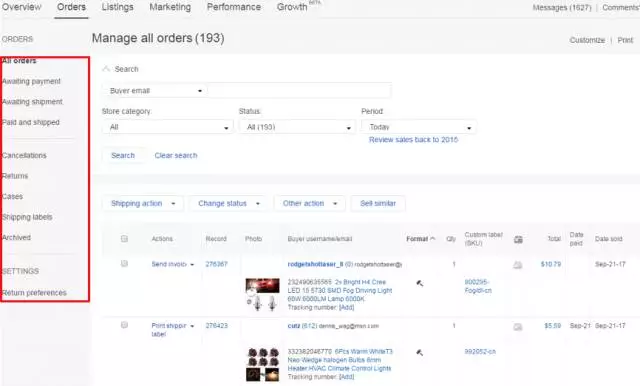Switch to the Orders tab
640x386 pixels.
tap(71, 7)
